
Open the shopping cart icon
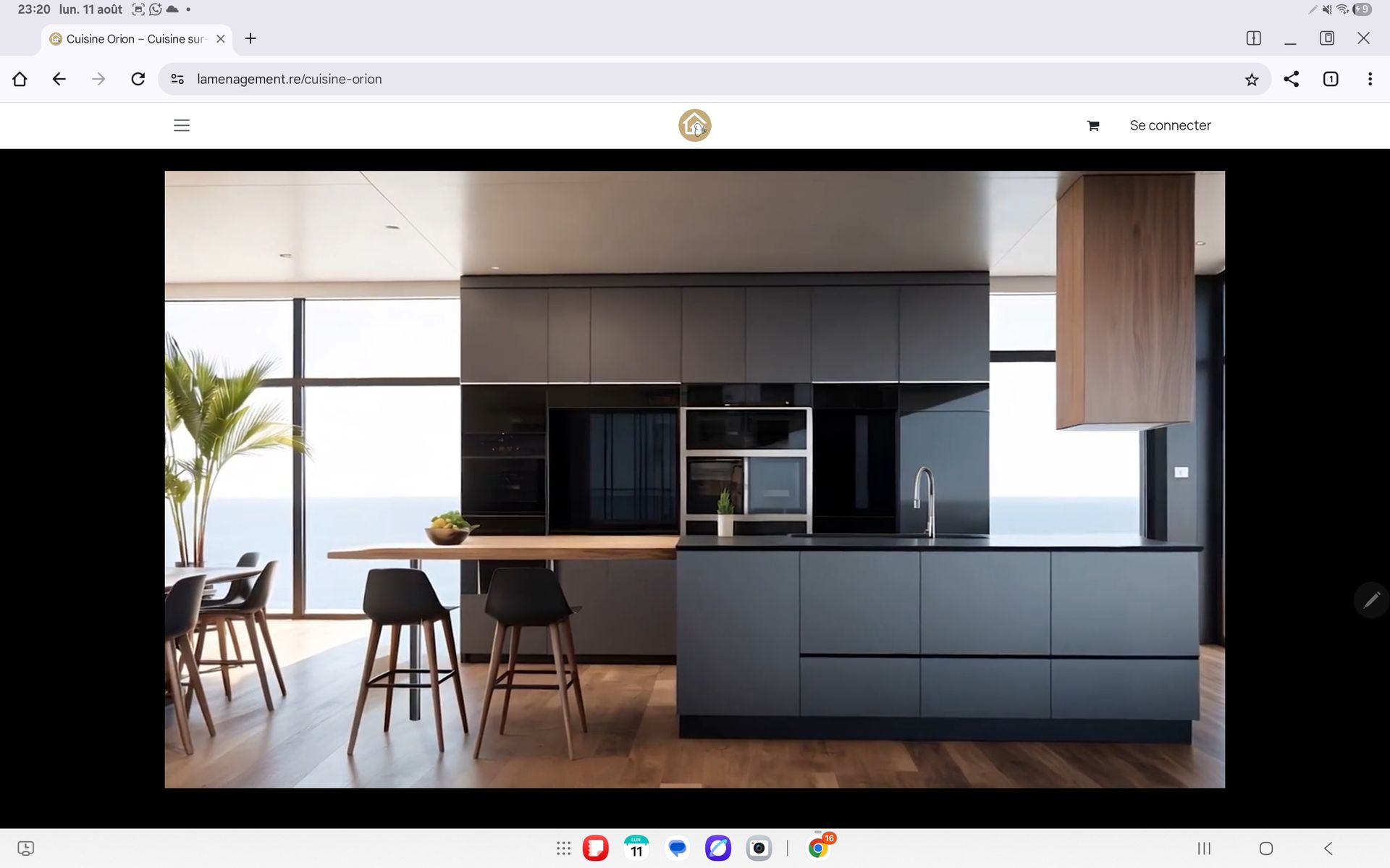pyautogui.click(x=1093, y=126)
